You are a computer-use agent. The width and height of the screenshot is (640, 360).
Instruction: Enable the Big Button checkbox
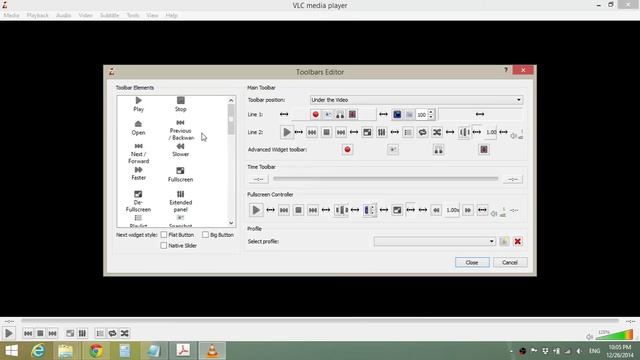coord(205,235)
